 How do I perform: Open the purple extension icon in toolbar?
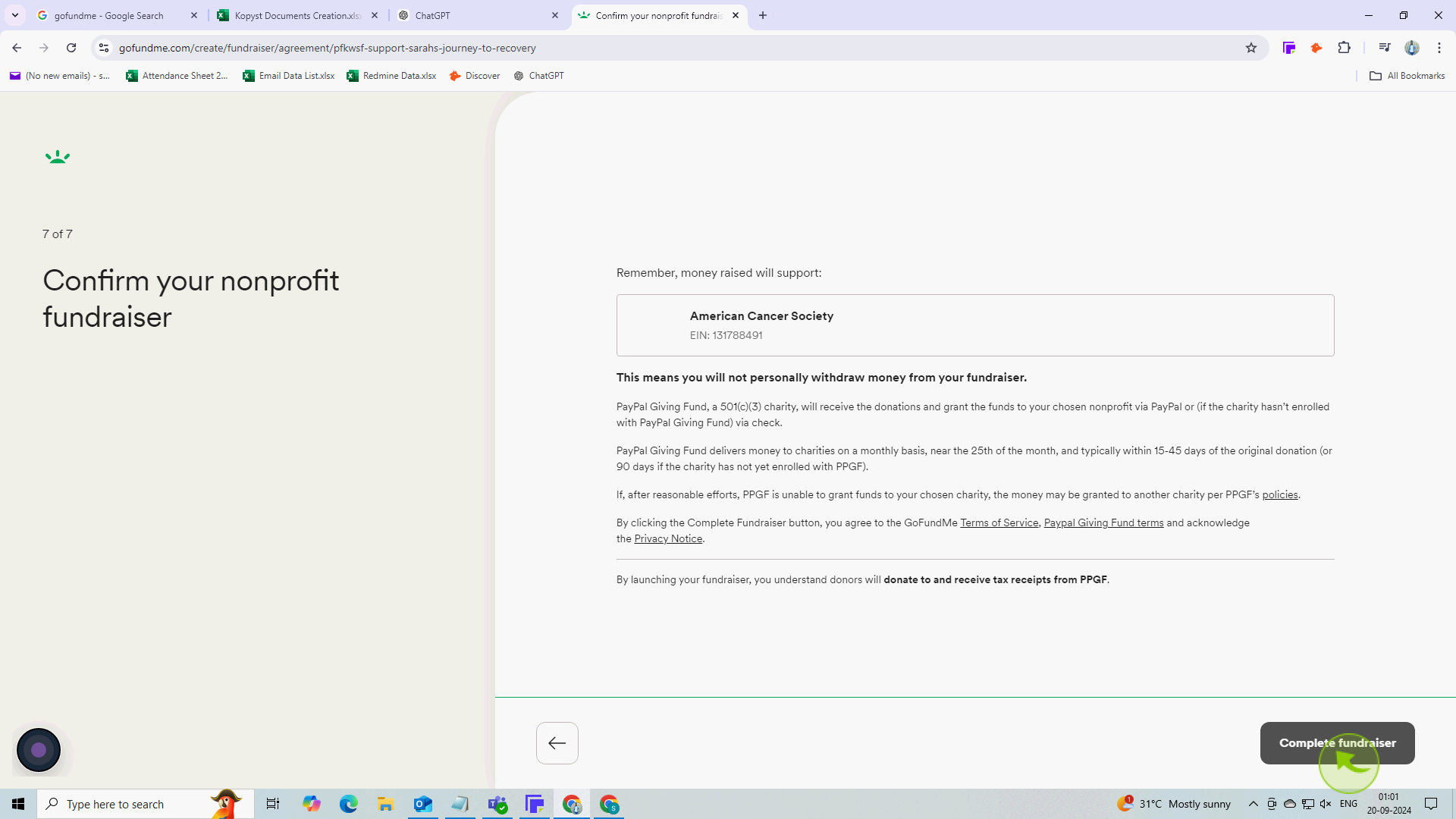pos(1289,48)
